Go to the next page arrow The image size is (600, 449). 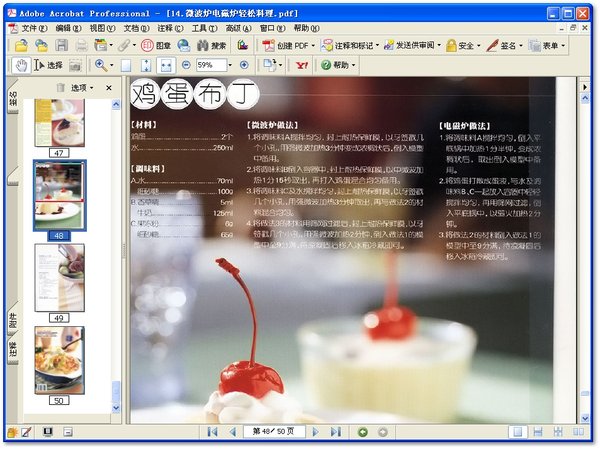[316, 432]
